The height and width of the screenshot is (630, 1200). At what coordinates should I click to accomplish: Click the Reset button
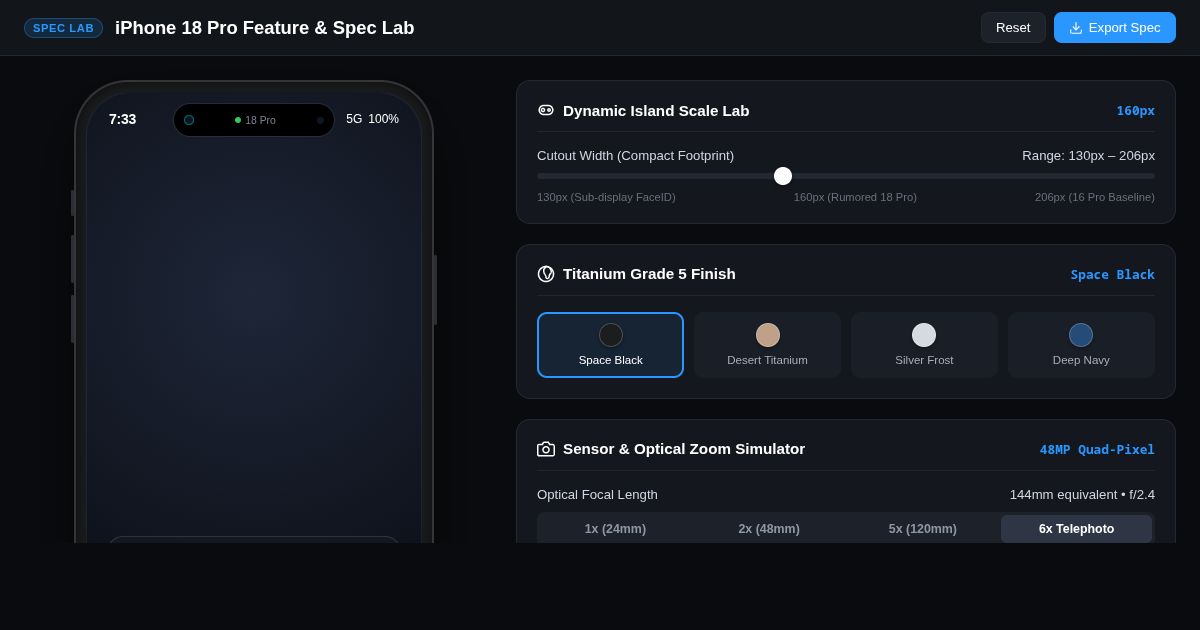[1013, 27]
